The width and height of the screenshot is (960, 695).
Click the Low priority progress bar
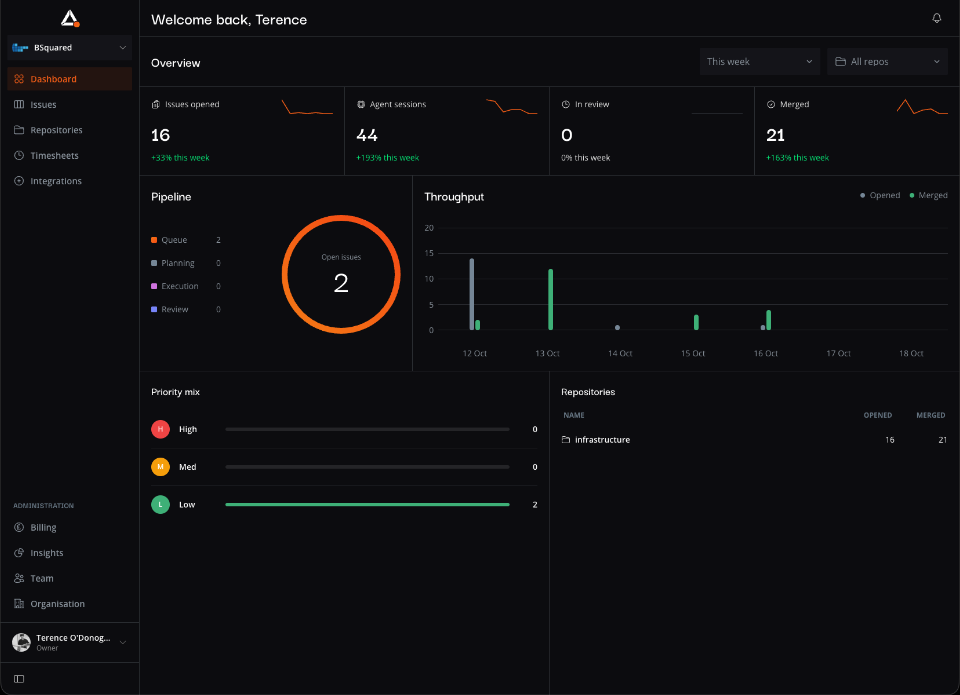(x=367, y=505)
